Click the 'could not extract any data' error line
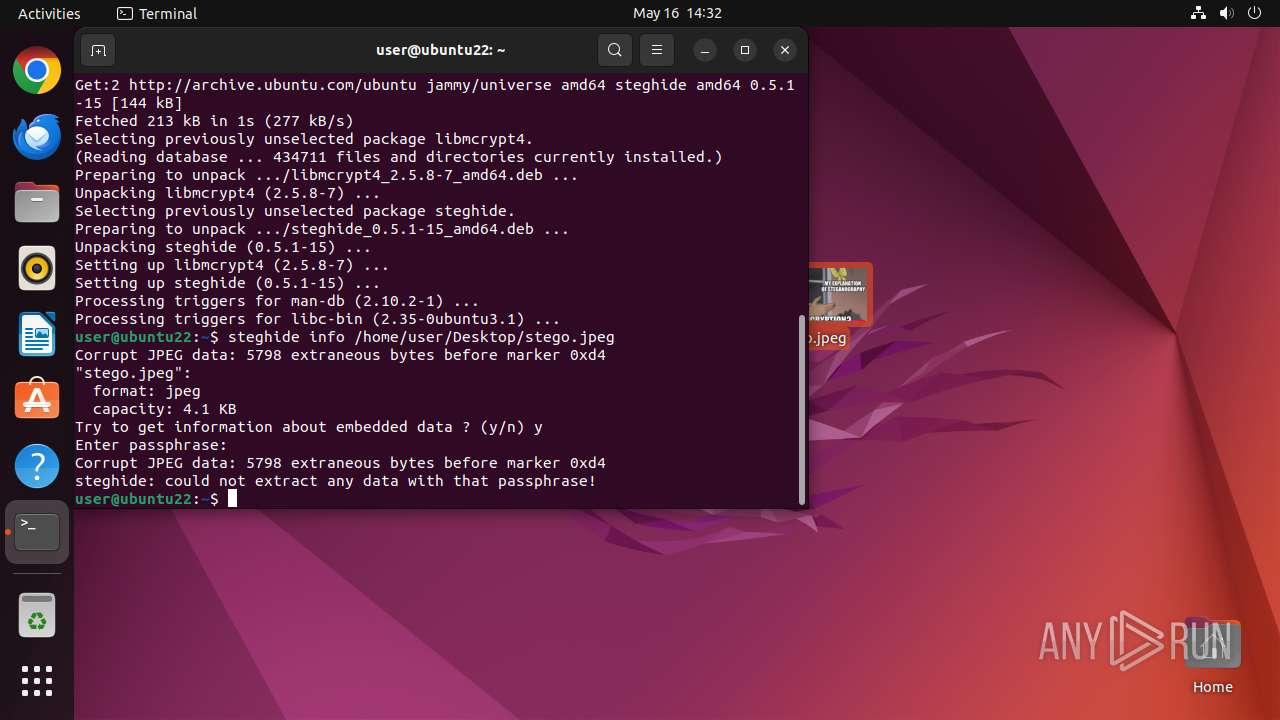 (x=335, y=481)
